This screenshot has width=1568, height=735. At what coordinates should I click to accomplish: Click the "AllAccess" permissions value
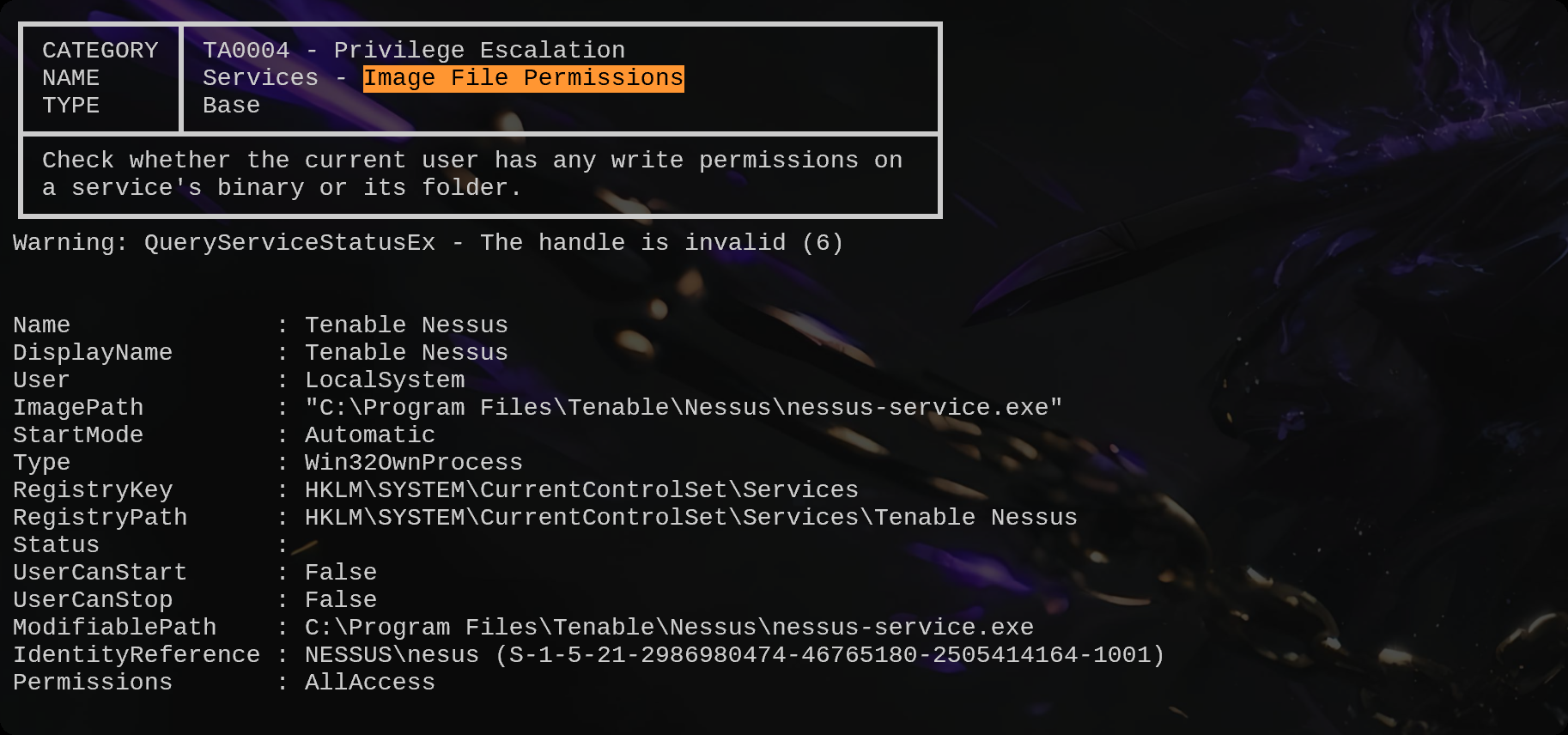[370, 683]
